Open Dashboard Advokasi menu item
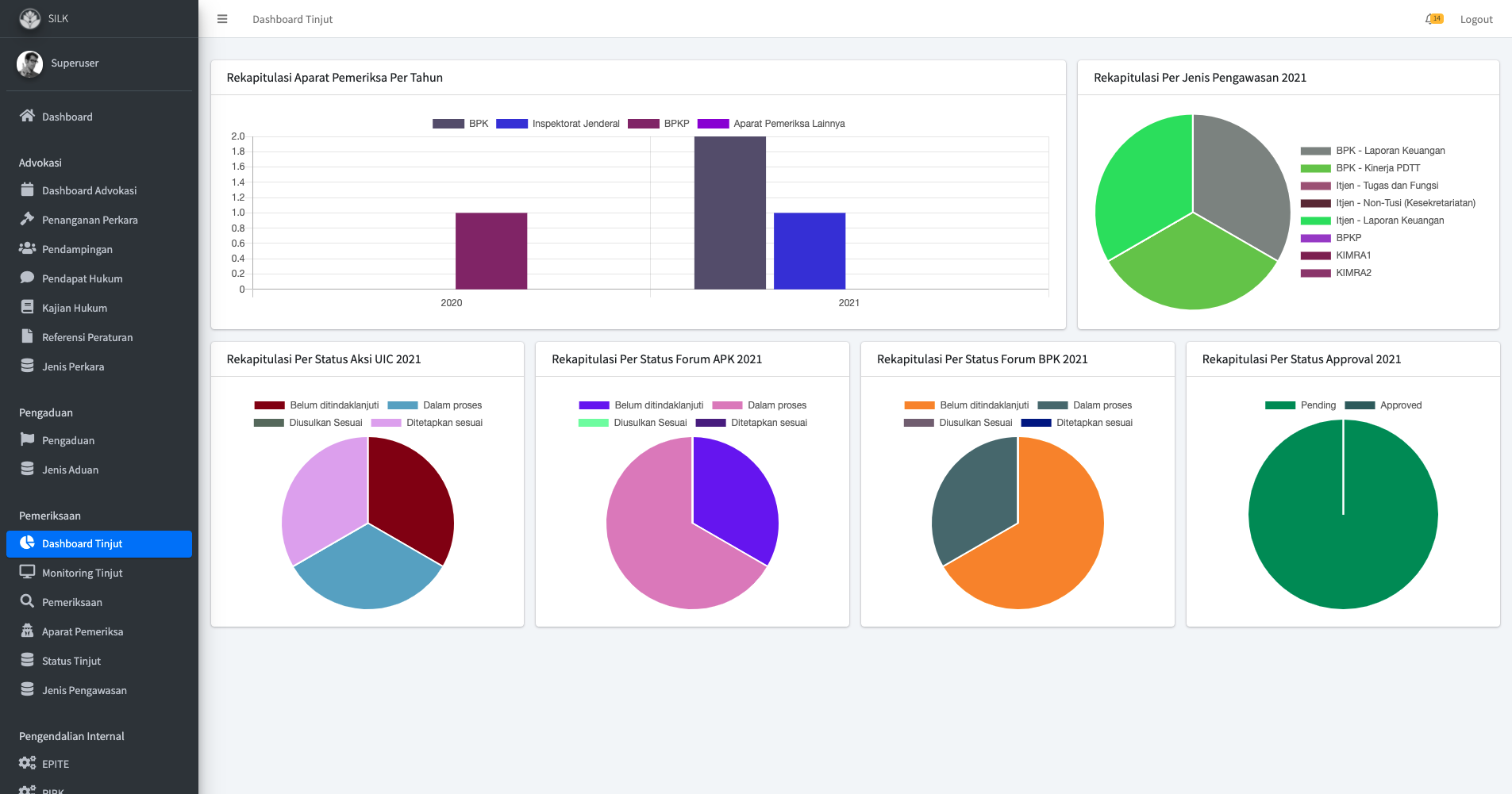This screenshot has width=1512, height=794. pyautogui.click(x=89, y=190)
